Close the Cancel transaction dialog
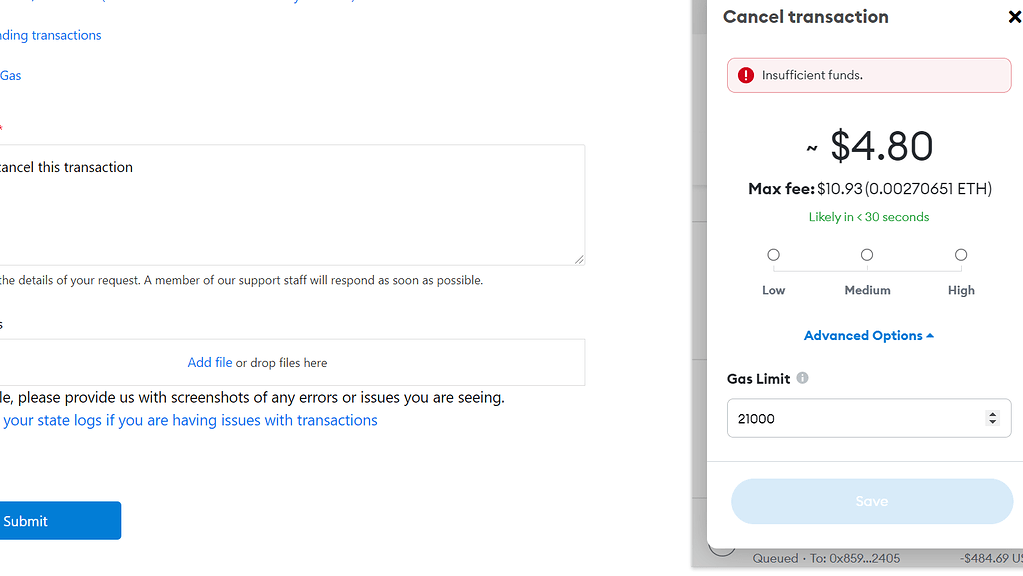The height and width of the screenshot is (576, 1023). [1014, 17]
